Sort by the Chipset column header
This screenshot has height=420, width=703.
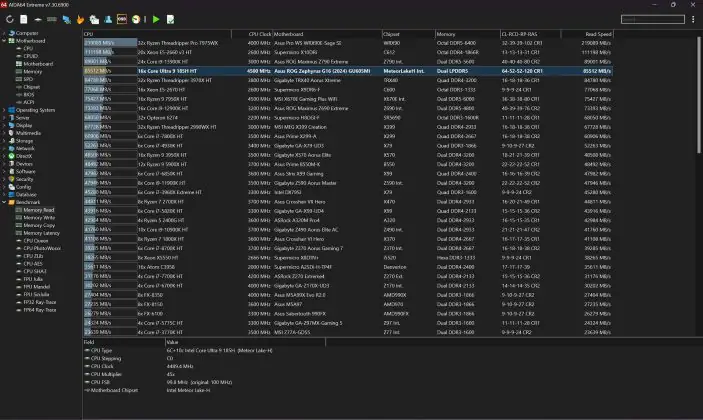(x=408, y=34)
